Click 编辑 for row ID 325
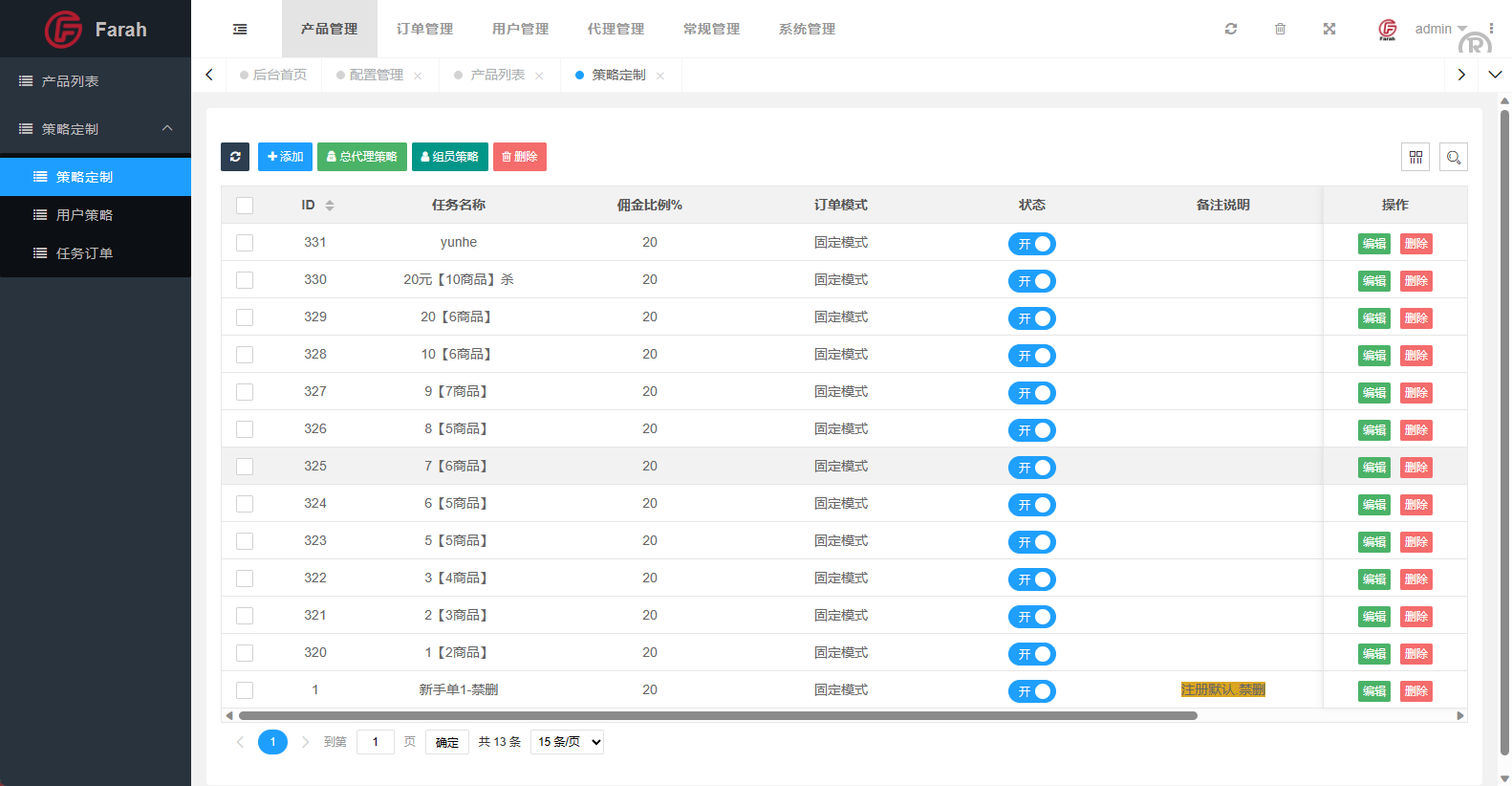Viewport: 1512px width, 786px height. point(1374,468)
